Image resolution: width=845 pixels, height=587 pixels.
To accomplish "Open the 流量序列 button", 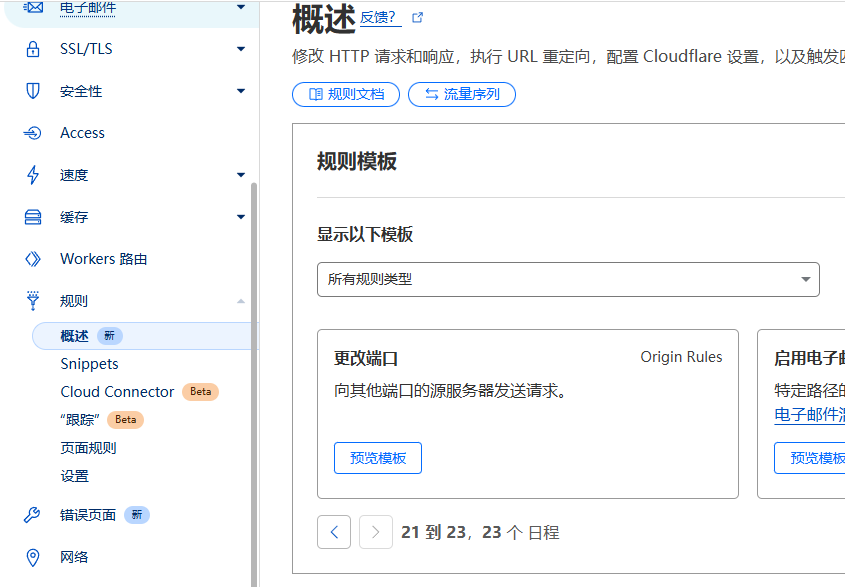I will point(462,94).
